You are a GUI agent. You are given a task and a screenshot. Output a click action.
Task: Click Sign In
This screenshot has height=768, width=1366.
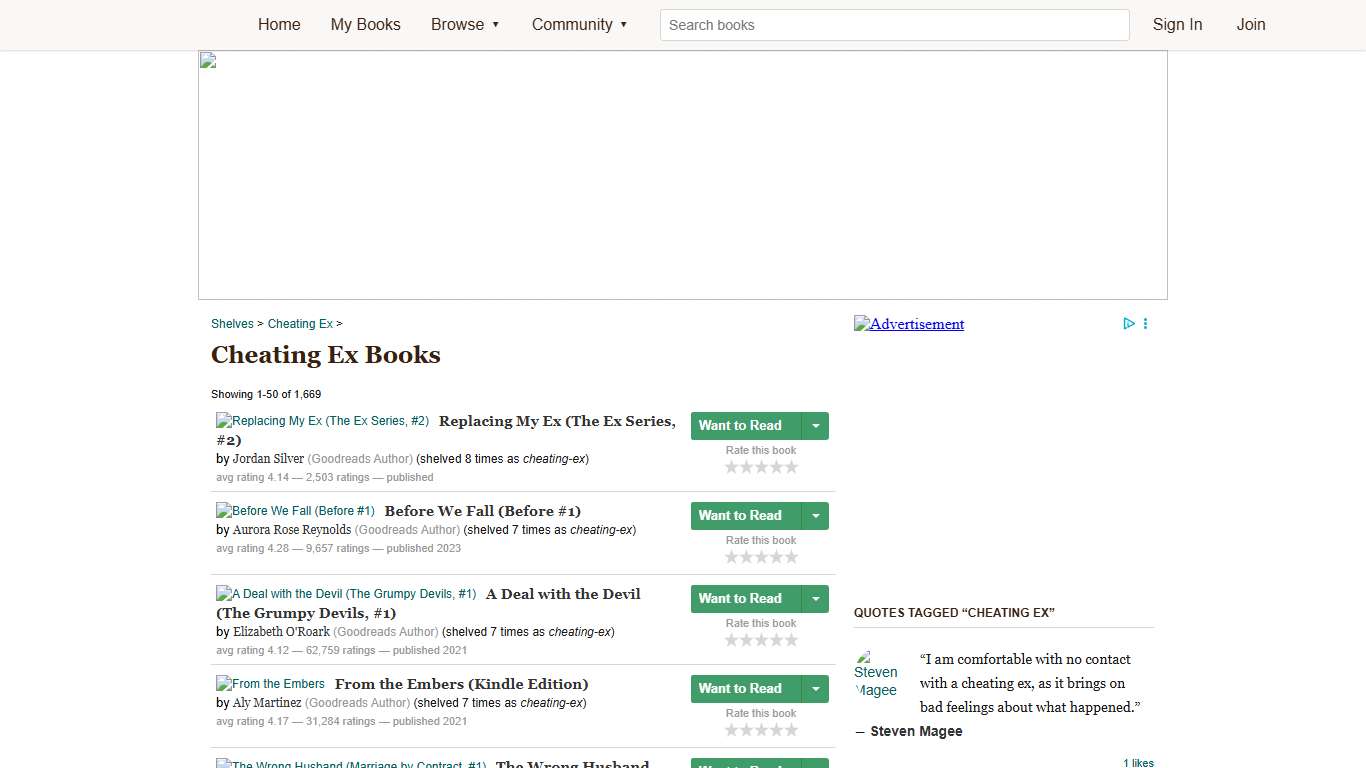tap(1177, 24)
